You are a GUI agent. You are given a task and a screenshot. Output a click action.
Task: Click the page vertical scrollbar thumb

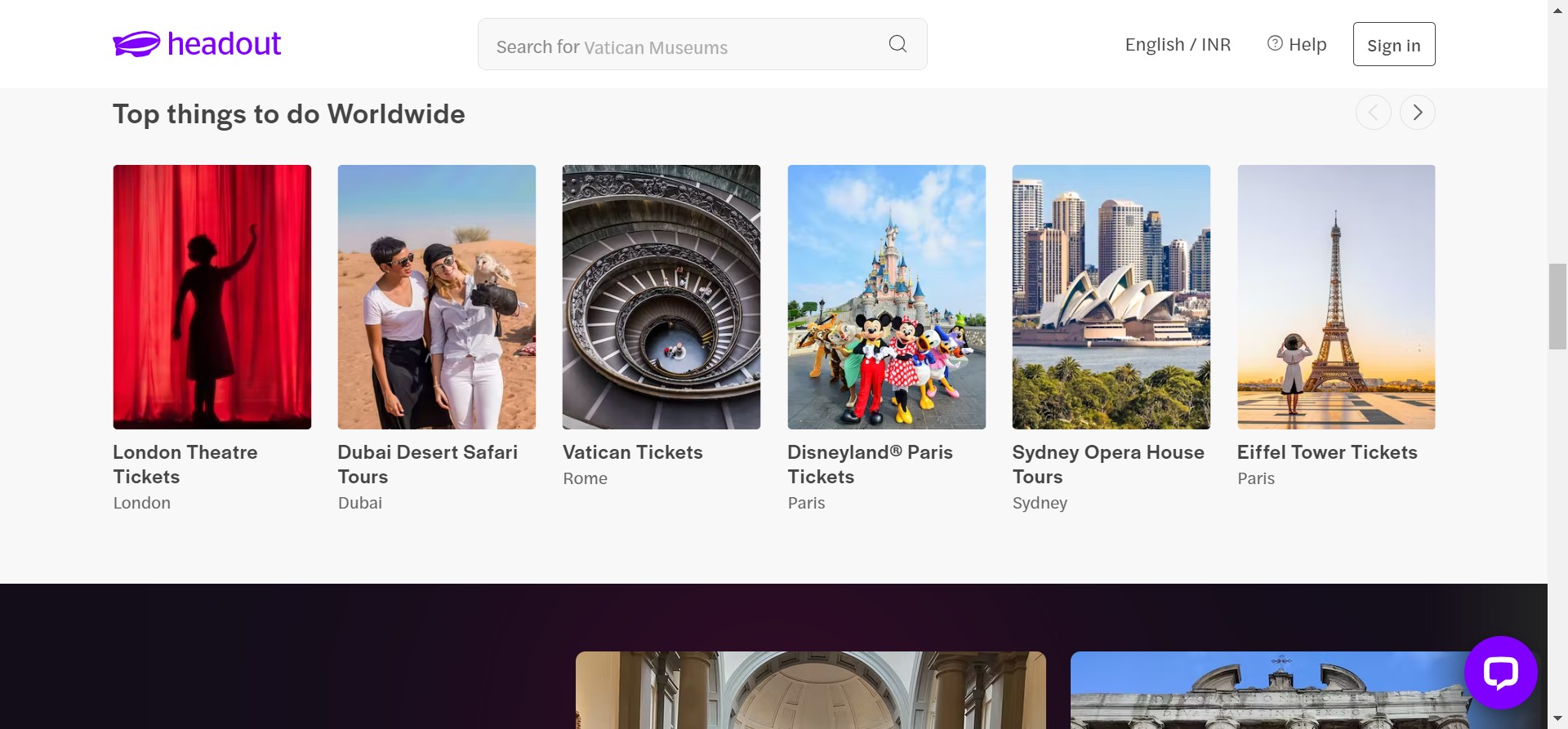[1557, 306]
